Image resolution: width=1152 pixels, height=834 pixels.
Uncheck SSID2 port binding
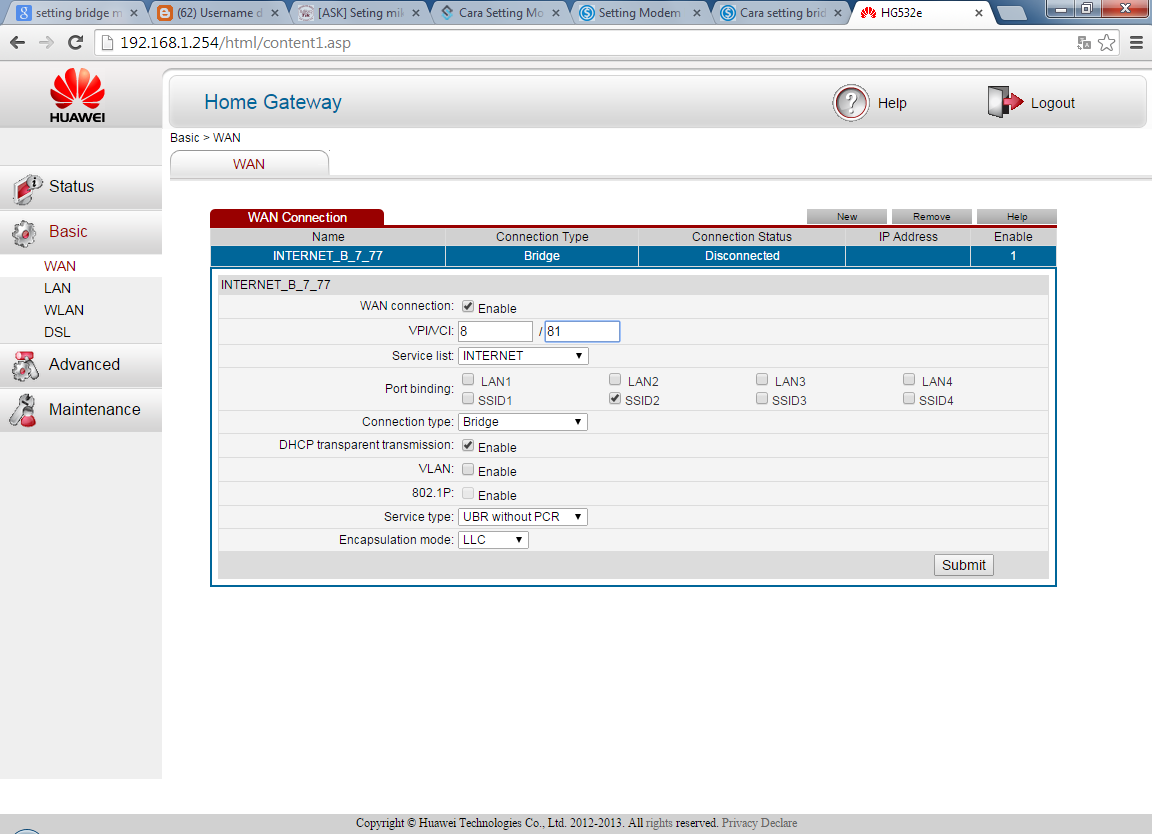pos(614,397)
